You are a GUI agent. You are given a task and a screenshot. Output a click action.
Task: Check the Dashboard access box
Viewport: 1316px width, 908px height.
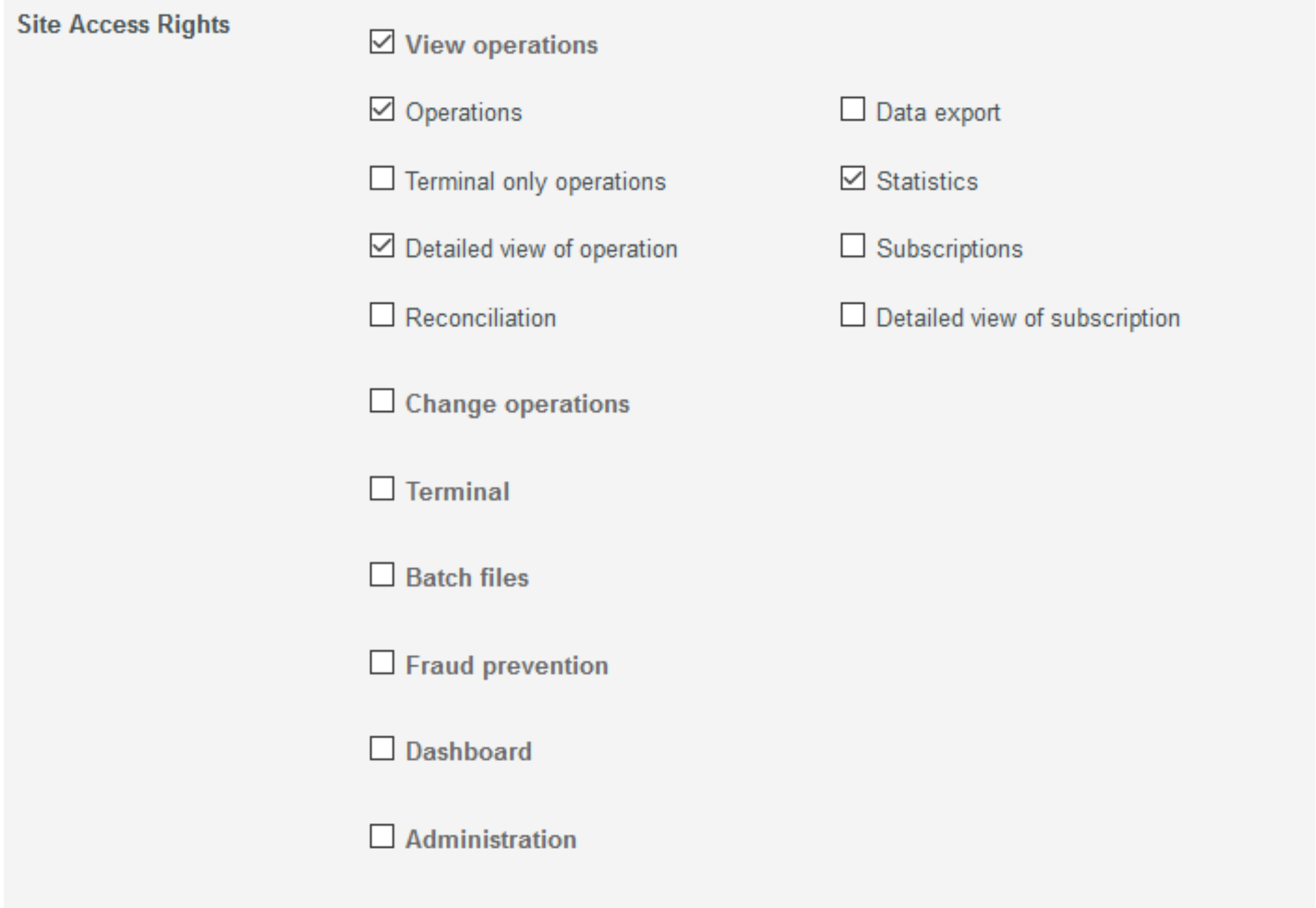(x=382, y=749)
